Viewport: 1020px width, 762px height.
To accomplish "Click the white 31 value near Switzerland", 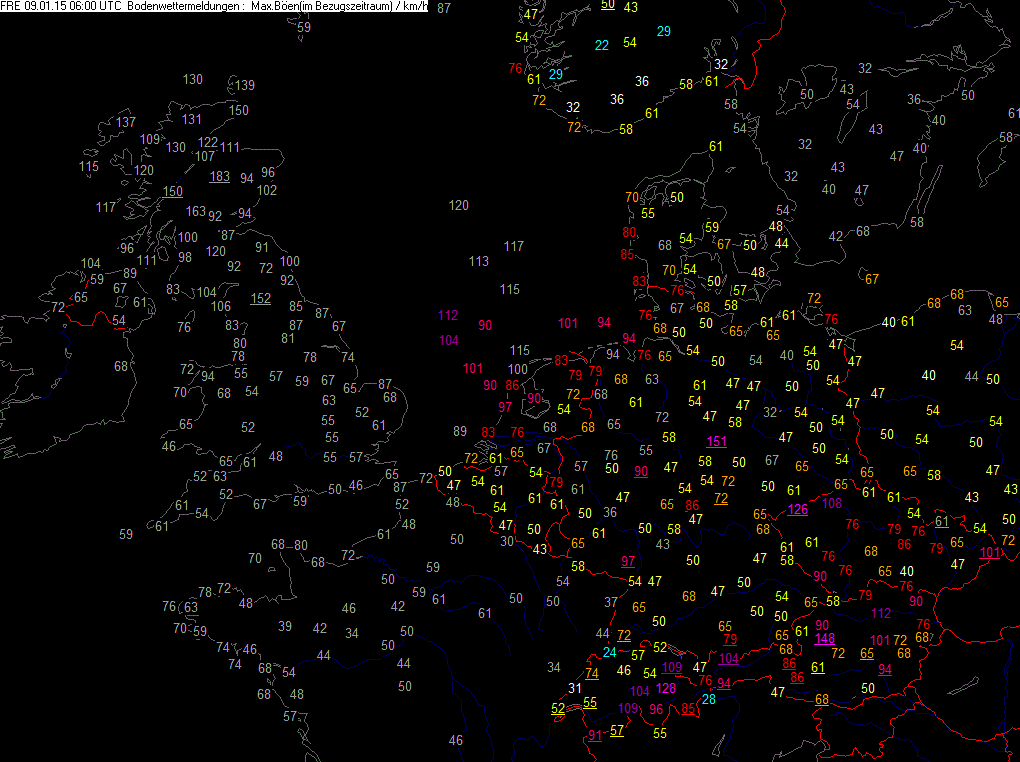I will click(574, 688).
